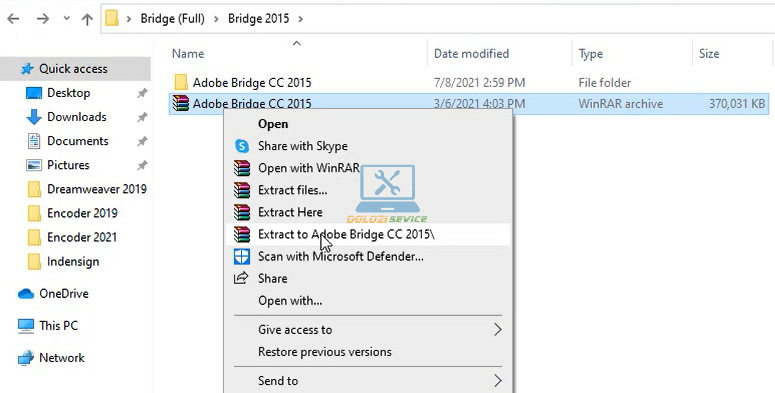The image size is (775, 393).
Task: Click the Share arrow icon
Action: (241, 278)
